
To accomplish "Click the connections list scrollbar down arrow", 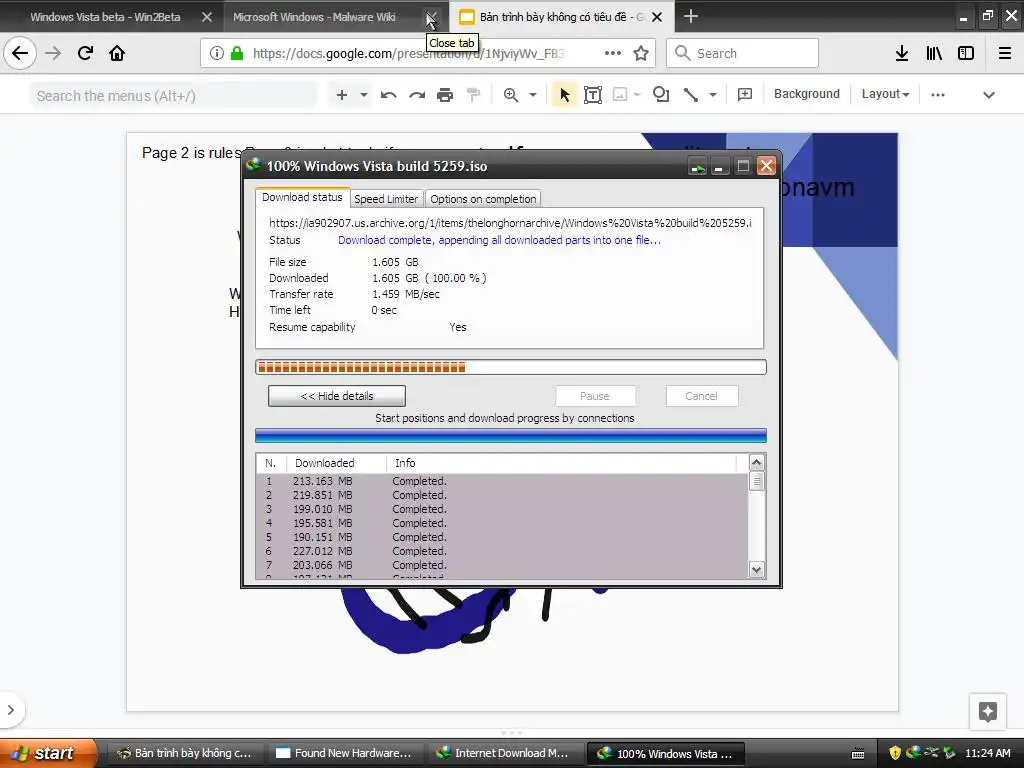I will [756, 569].
